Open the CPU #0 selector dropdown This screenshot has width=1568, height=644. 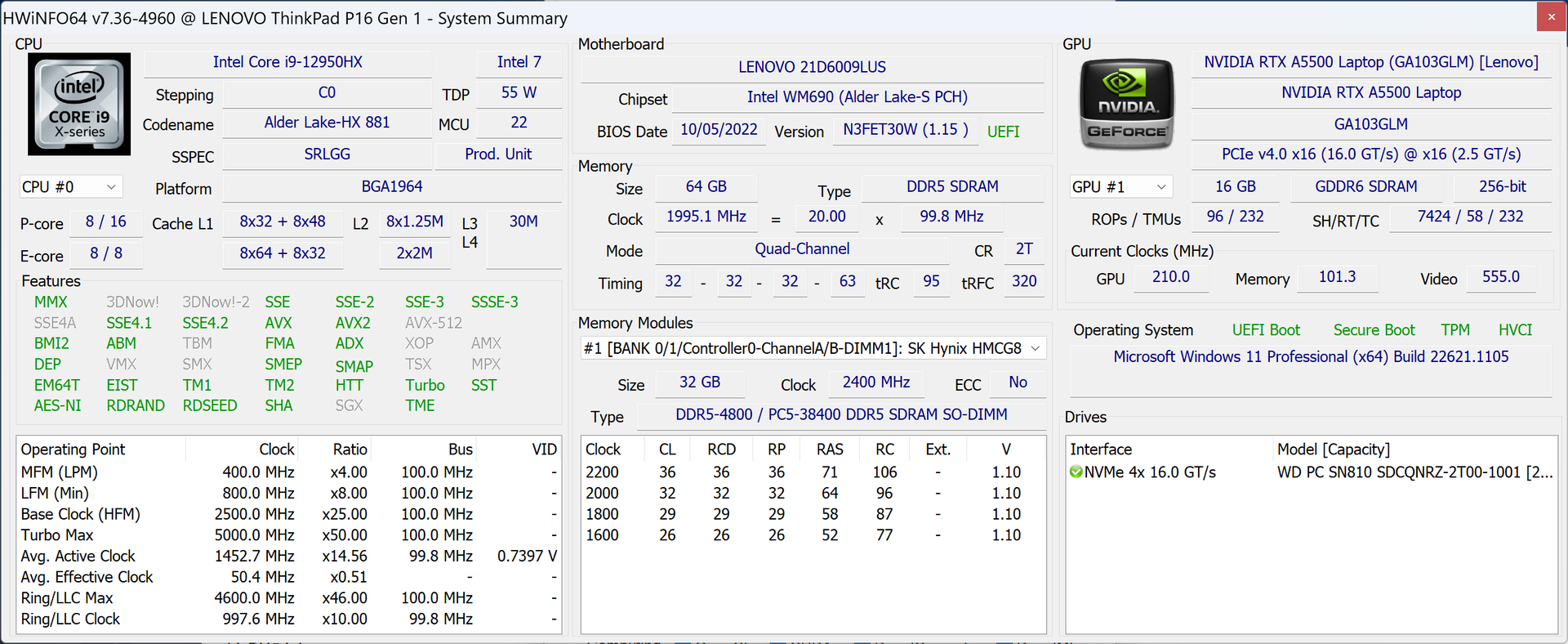click(x=71, y=187)
